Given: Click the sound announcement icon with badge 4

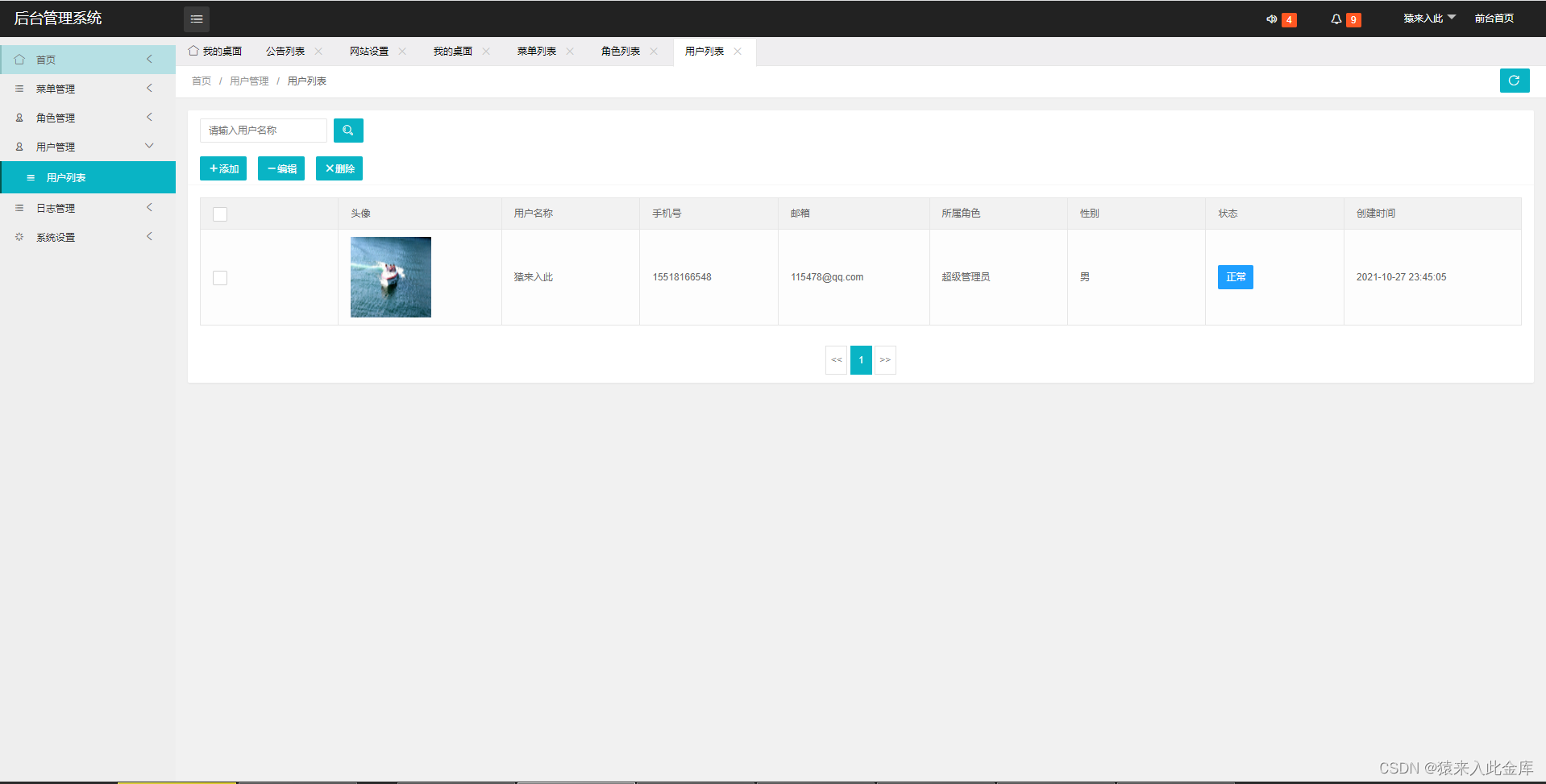Looking at the screenshot, I should [x=1273, y=19].
